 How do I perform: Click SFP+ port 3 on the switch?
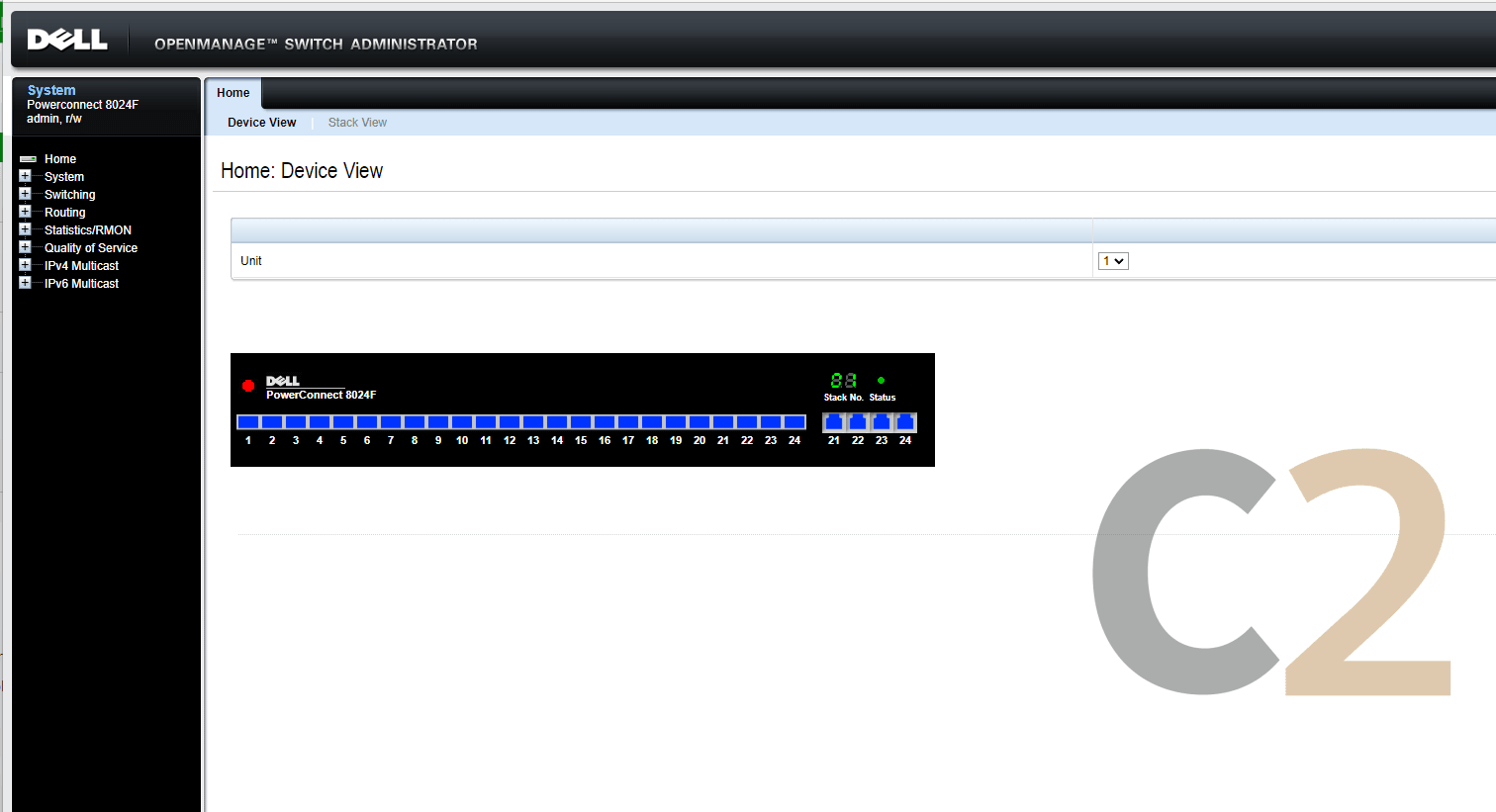296,422
